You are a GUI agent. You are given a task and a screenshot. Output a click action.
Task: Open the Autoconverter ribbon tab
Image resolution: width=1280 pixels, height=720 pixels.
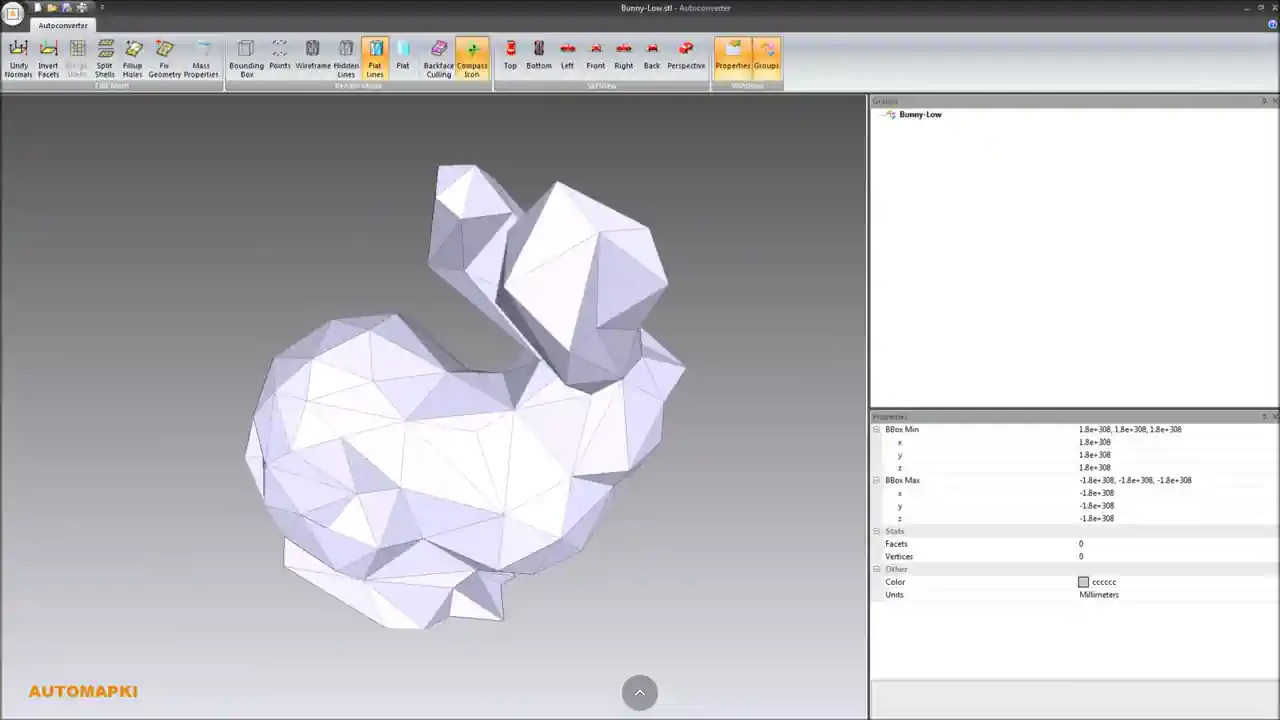pyautogui.click(x=63, y=25)
